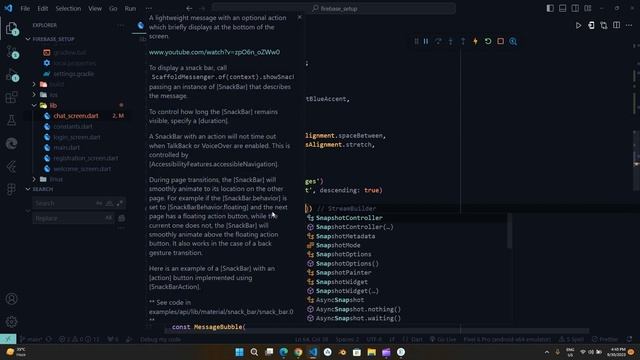Image resolution: width=640 pixels, height=360 pixels.
Task: Restart the debug session
Action: [488, 41]
